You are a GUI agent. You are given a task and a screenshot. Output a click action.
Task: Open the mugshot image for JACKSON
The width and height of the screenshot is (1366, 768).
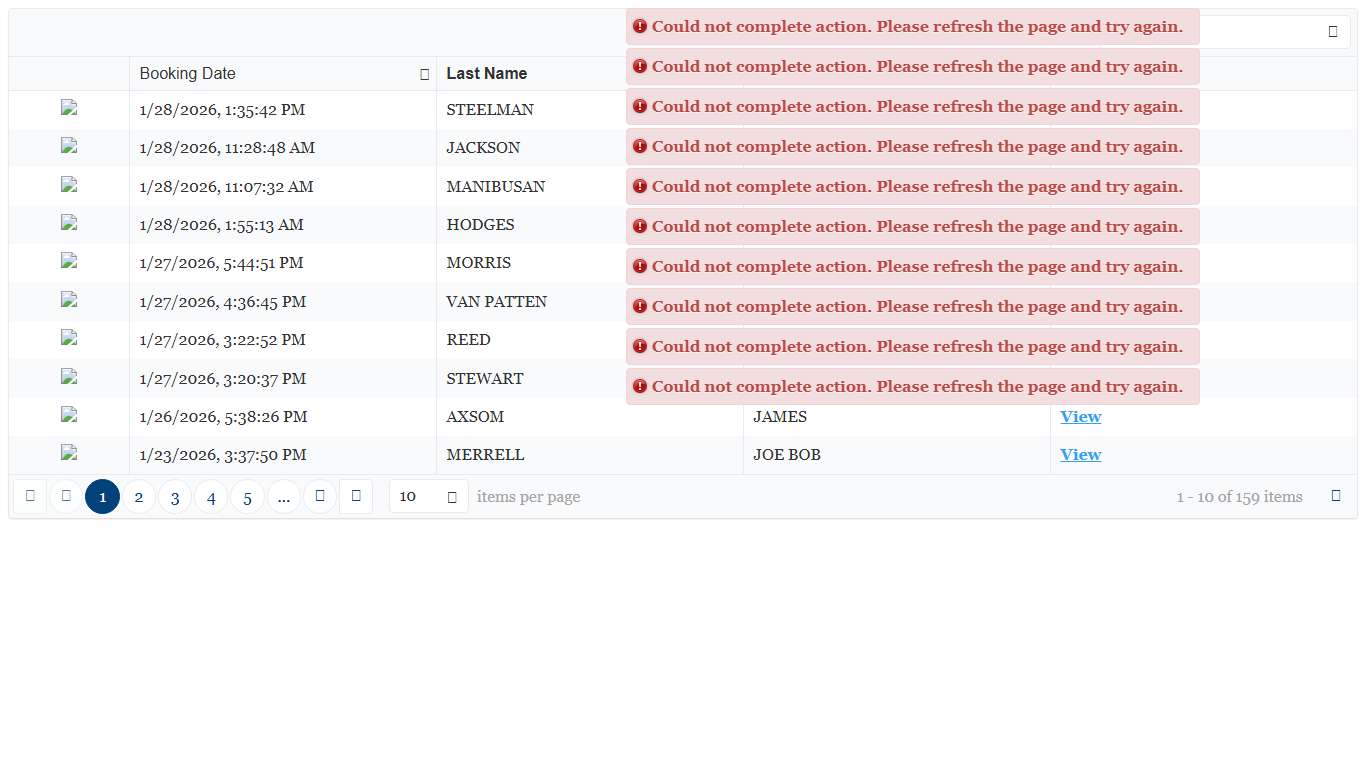[x=69, y=147]
